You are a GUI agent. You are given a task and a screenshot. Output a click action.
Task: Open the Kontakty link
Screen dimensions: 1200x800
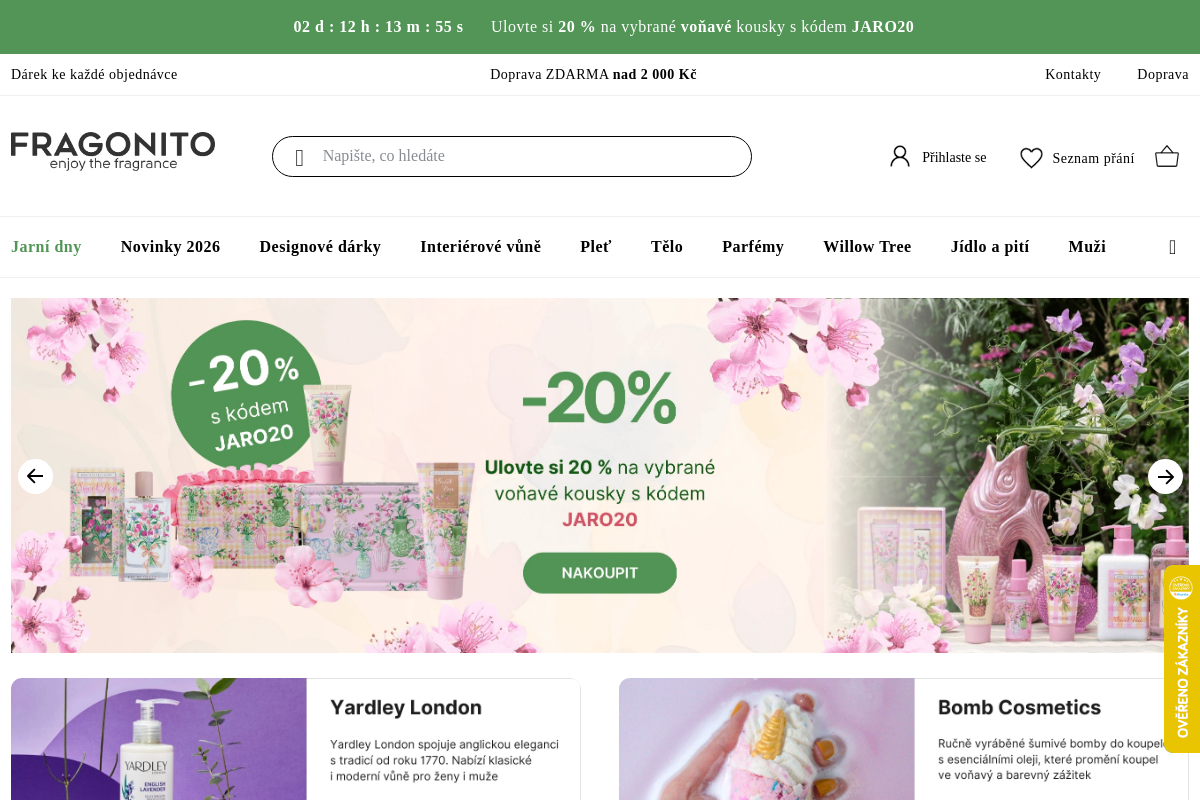pos(1073,75)
